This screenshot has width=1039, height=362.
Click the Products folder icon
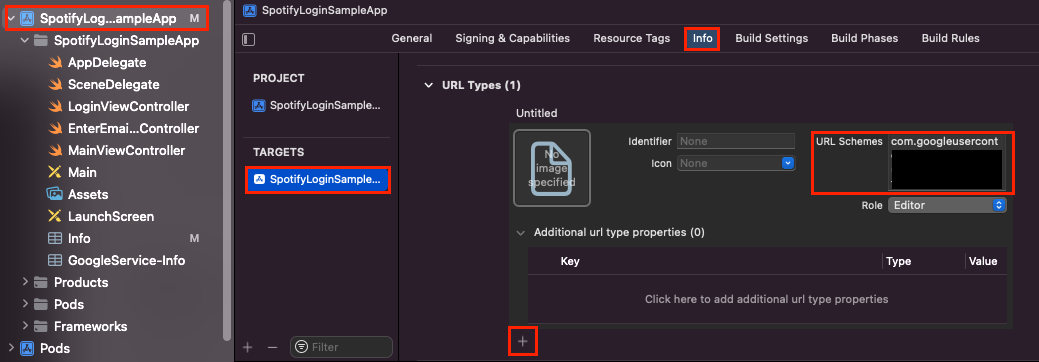coord(41,282)
